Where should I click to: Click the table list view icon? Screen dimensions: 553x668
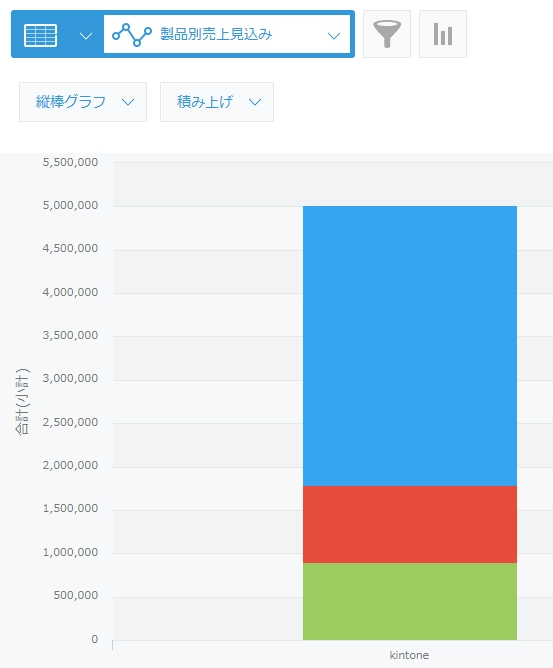pyautogui.click(x=40, y=35)
